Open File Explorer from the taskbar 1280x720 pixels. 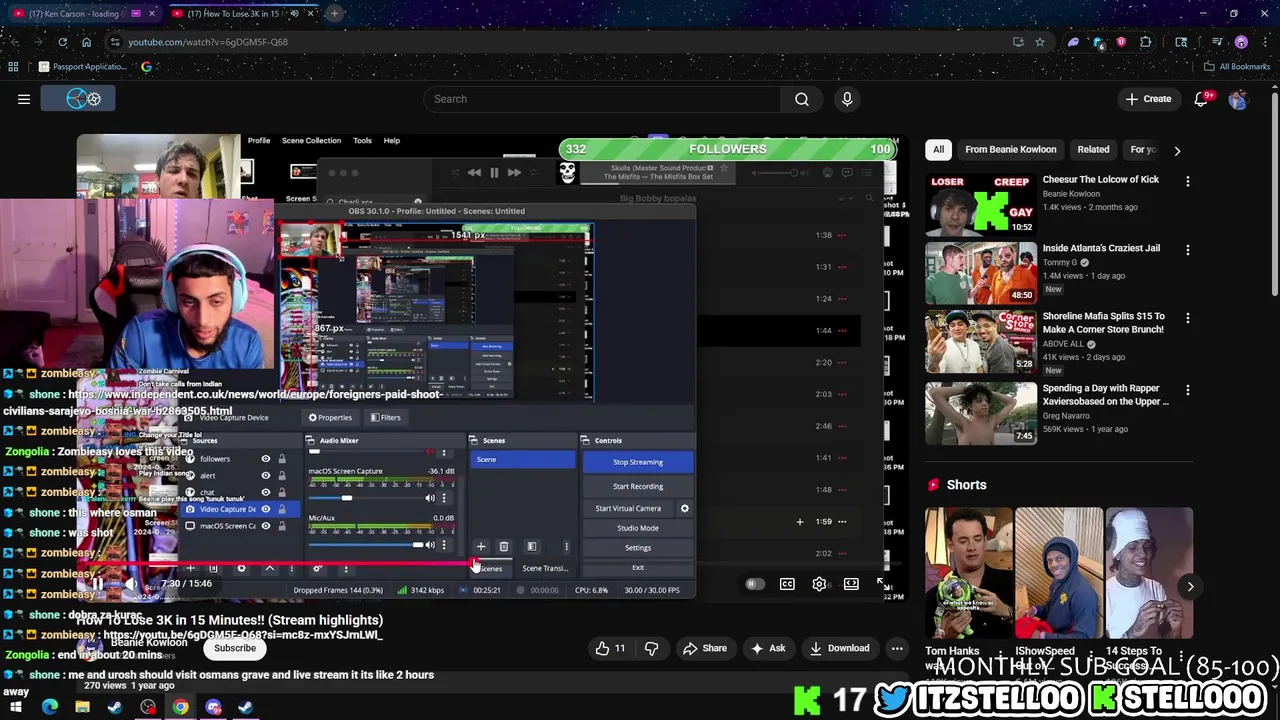82,707
